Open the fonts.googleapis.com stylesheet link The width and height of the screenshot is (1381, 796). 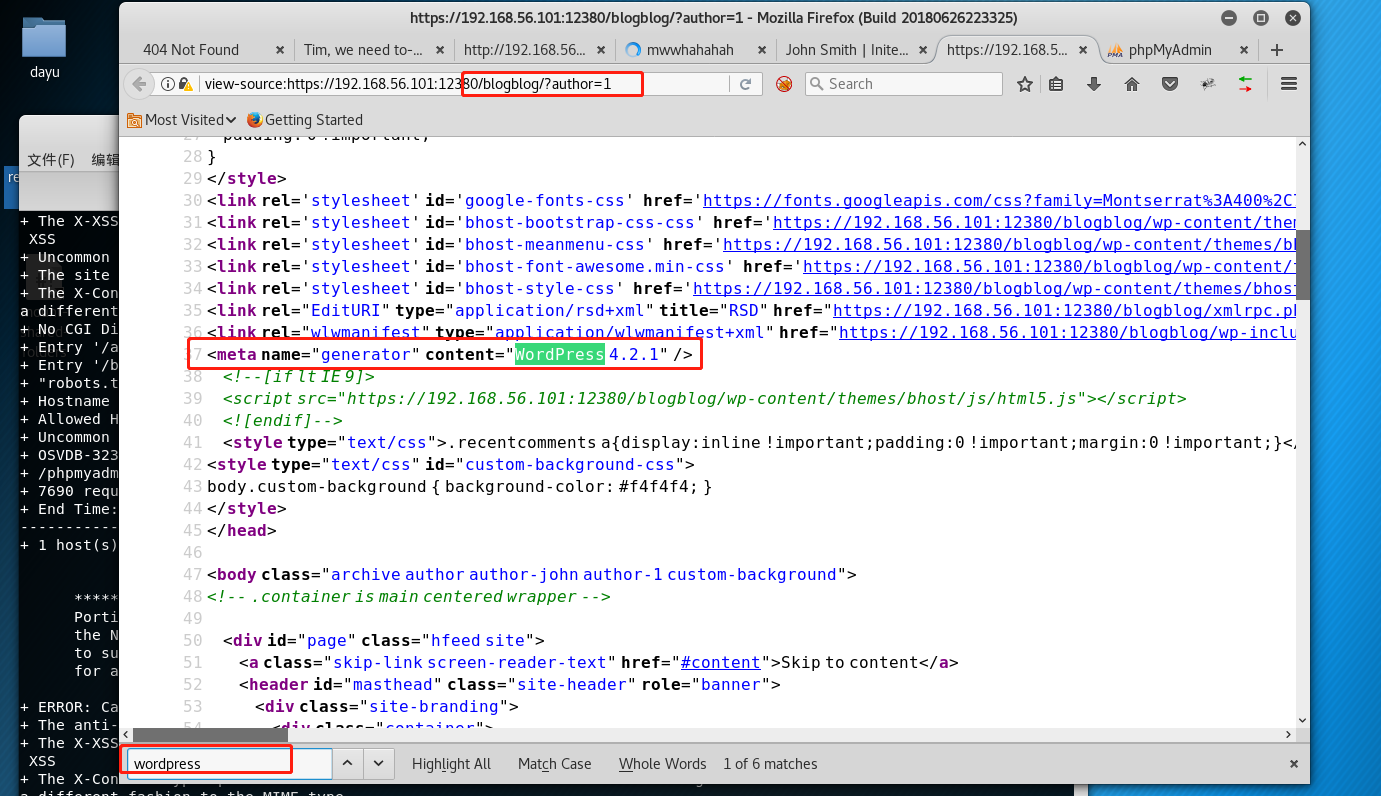click(1000, 200)
